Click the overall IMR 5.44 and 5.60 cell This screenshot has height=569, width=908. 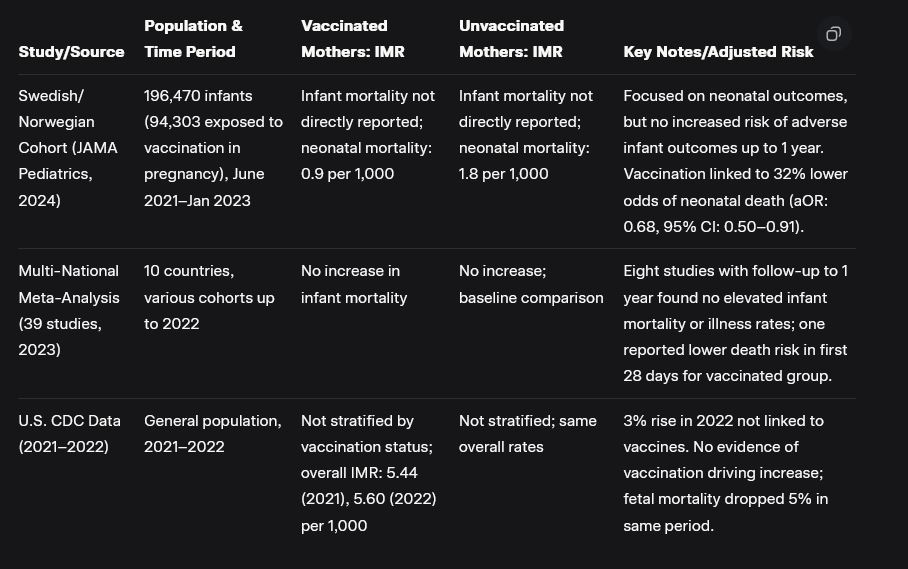click(368, 473)
